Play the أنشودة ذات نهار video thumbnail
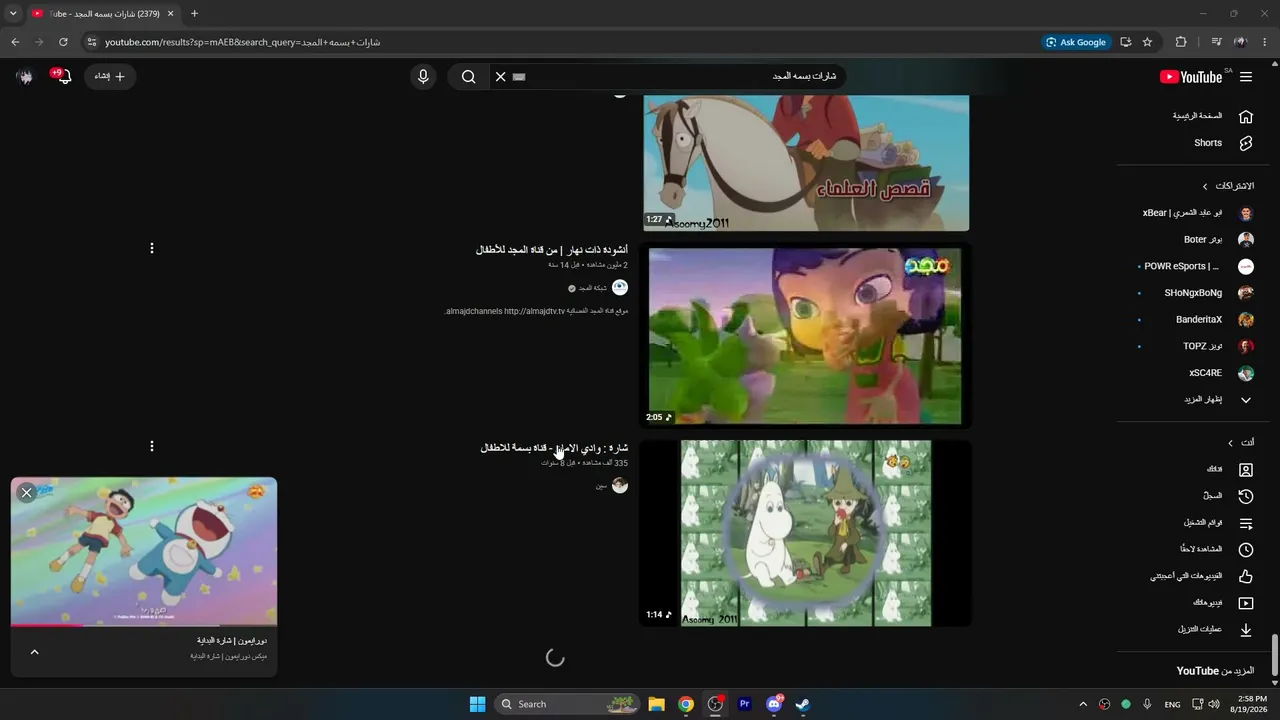1280x720 pixels. (x=806, y=336)
